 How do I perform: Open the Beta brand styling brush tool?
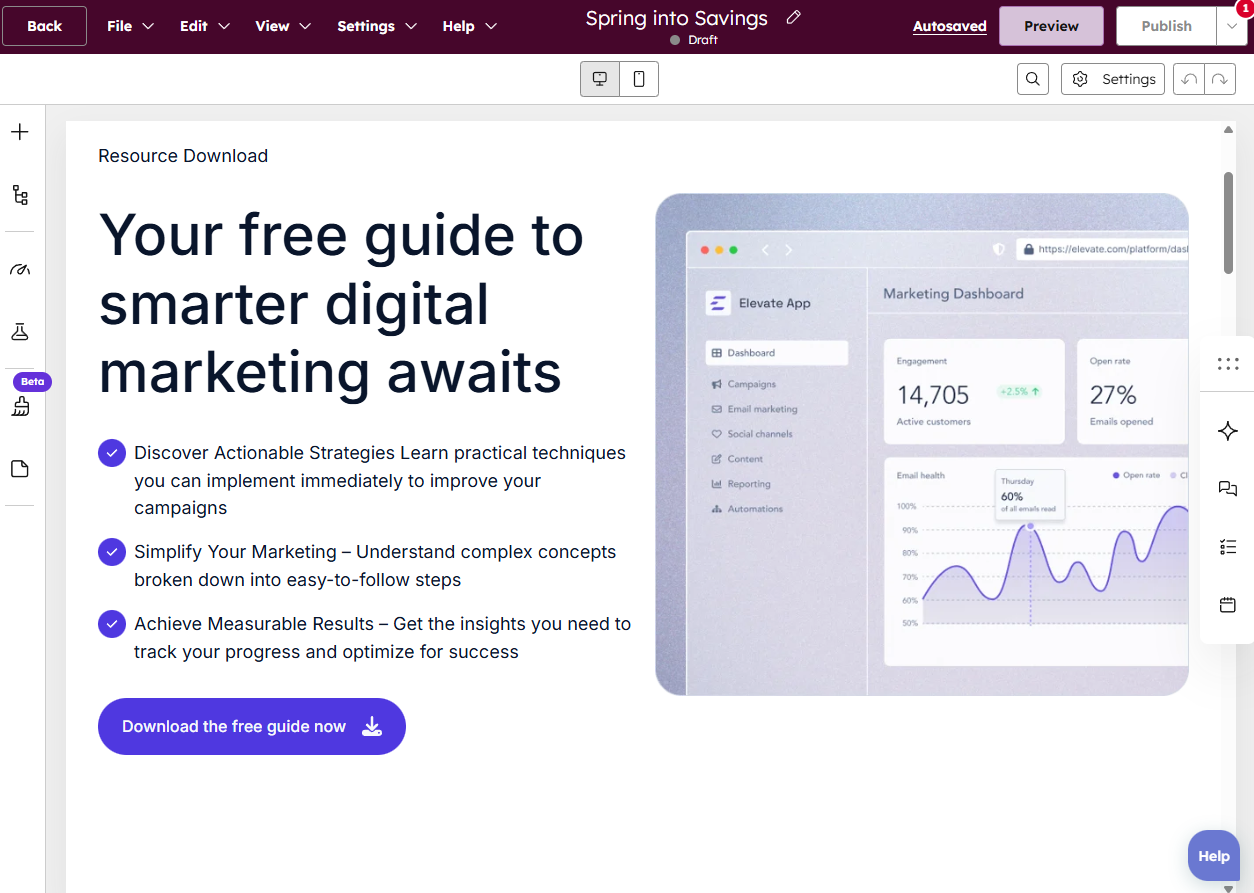(x=19, y=406)
